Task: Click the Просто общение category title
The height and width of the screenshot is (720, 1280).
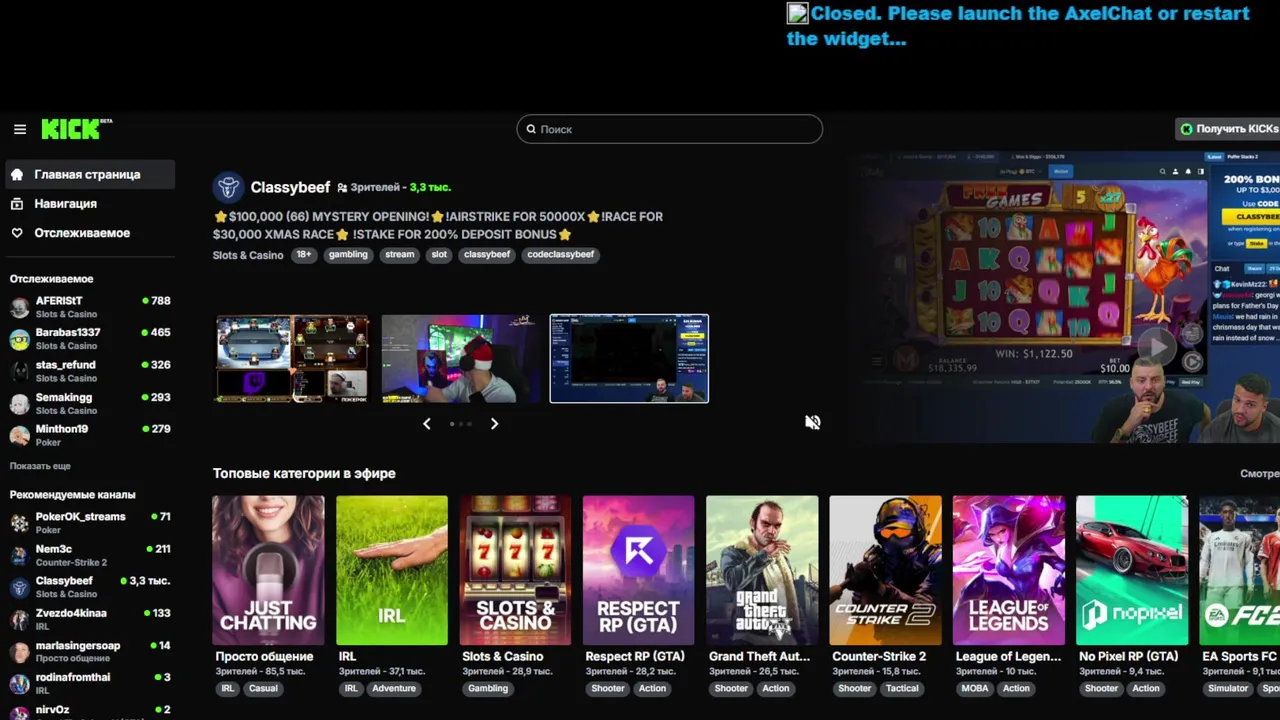Action: 264,657
